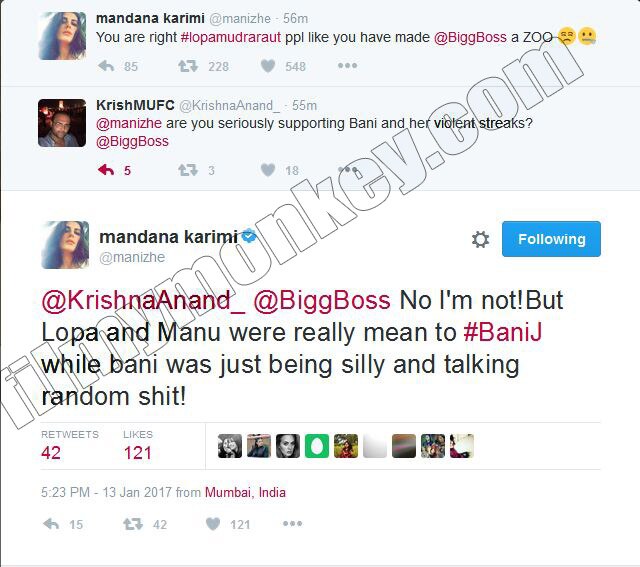This screenshot has height=567, width=640.
Task: Open the #BaniJ hashtag
Action: [x=503, y=332]
